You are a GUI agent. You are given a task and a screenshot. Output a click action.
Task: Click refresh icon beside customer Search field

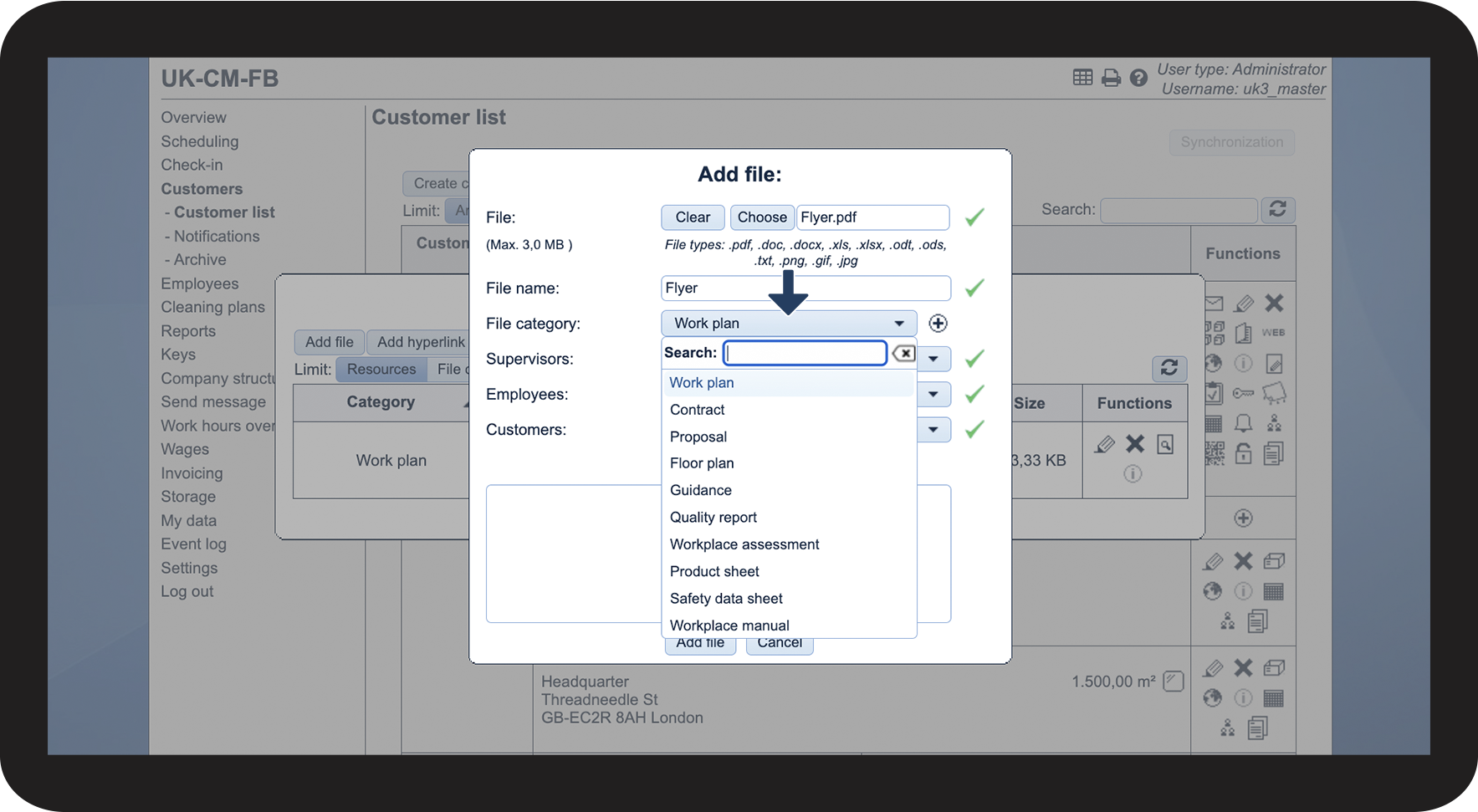[x=1277, y=209]
